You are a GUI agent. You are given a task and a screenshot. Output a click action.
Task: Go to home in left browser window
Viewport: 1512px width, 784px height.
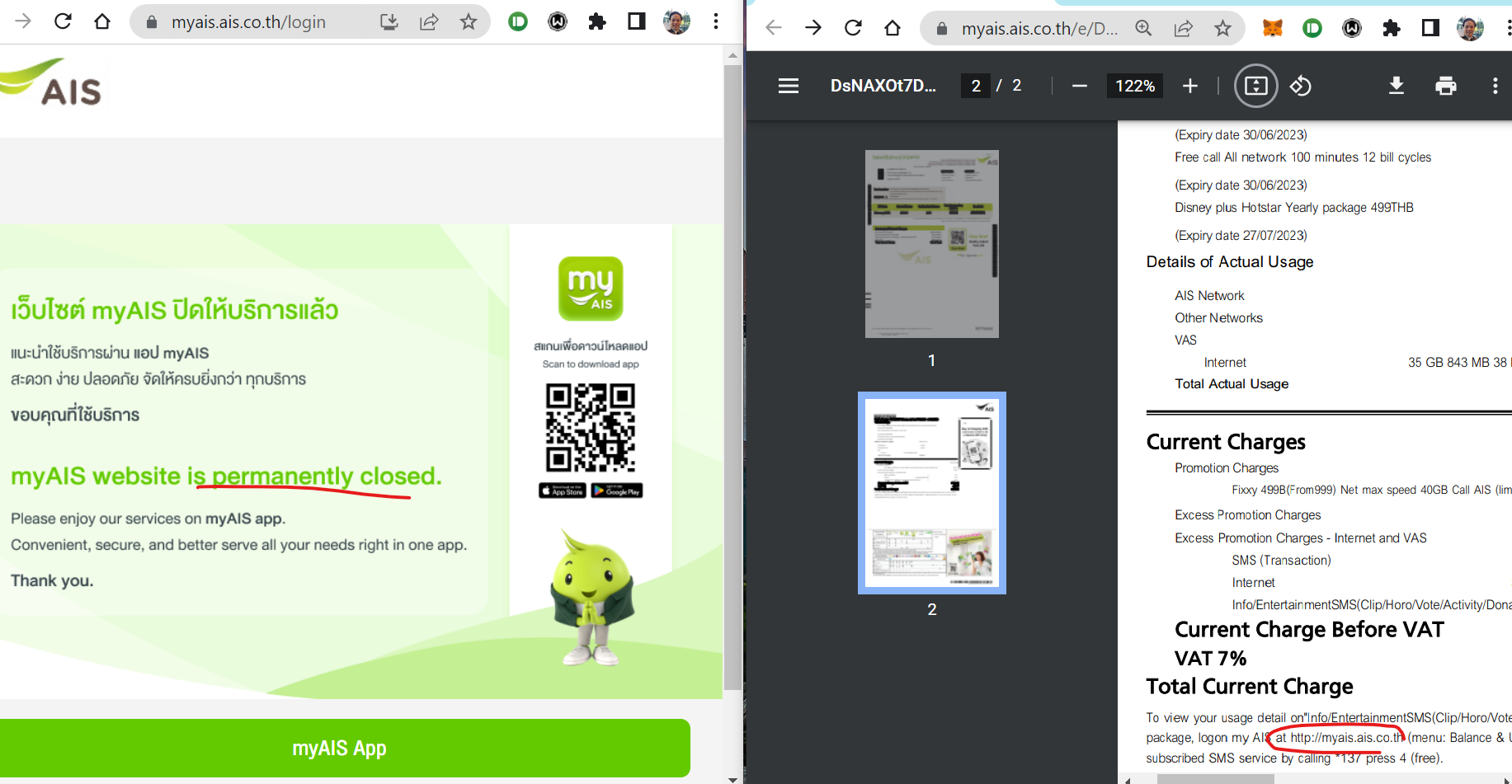click(x=102, y=21)
